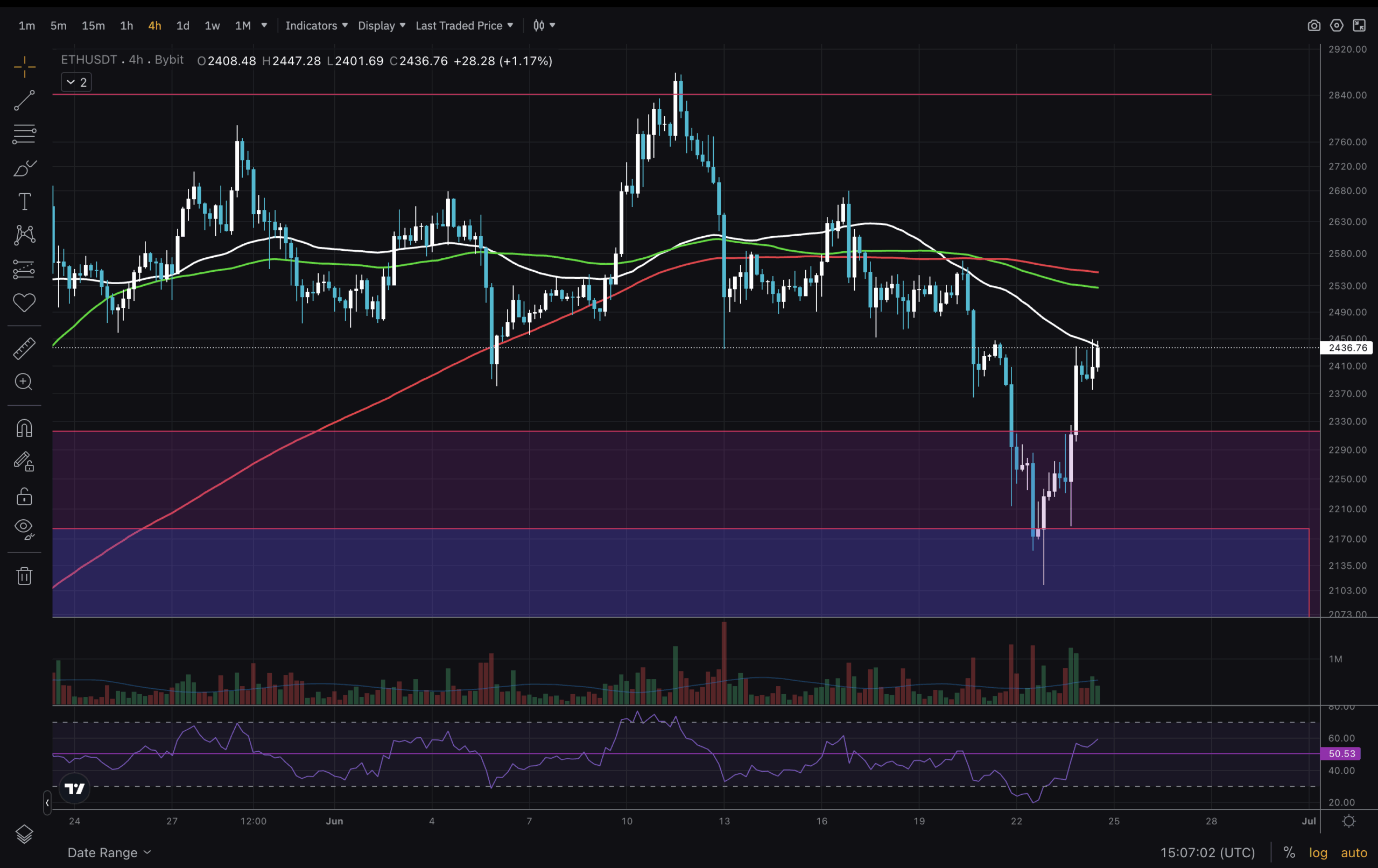Expand more timeframes dropdown arrow
The image size is (1378, 868).
(264, 25)
